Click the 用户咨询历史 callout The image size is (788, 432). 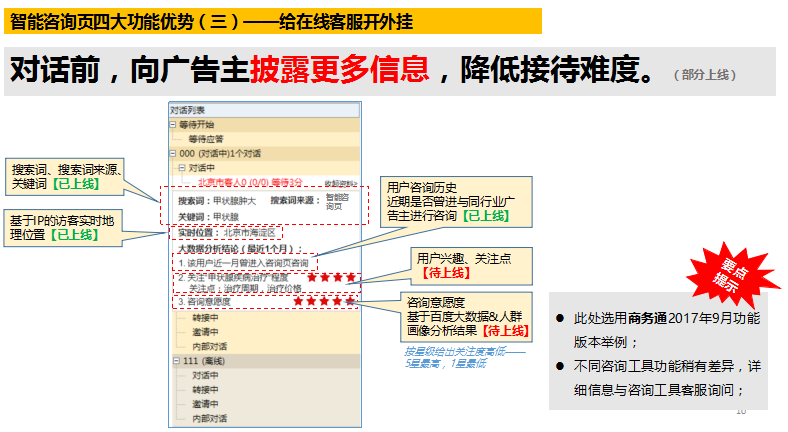click(456, 202)
